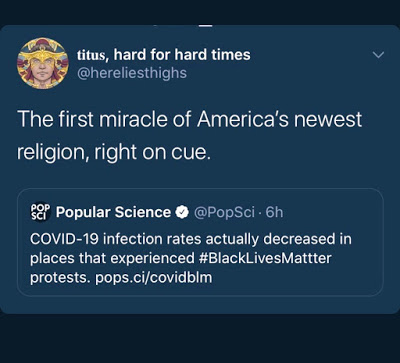Follow the pops.ci/covidblm link
400x363 pixels.
[154, 277]
